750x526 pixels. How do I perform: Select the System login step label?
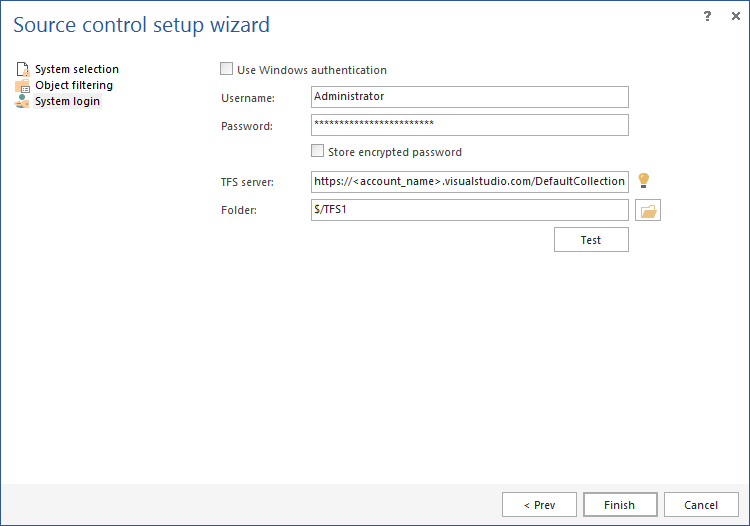[x=68, y=102]
